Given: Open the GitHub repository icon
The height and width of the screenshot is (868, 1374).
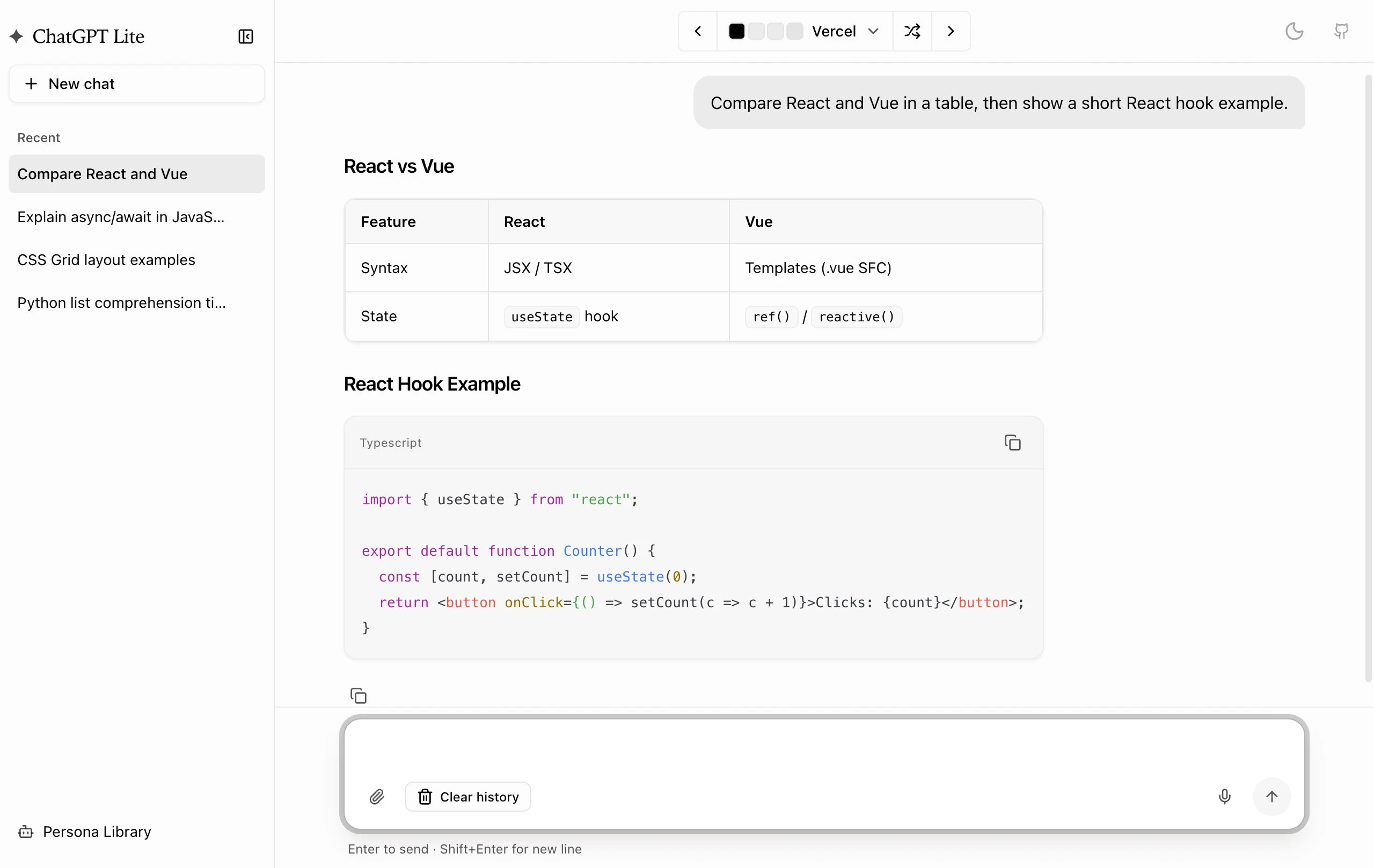Looking at the screenshot, I should (1341, 31).
